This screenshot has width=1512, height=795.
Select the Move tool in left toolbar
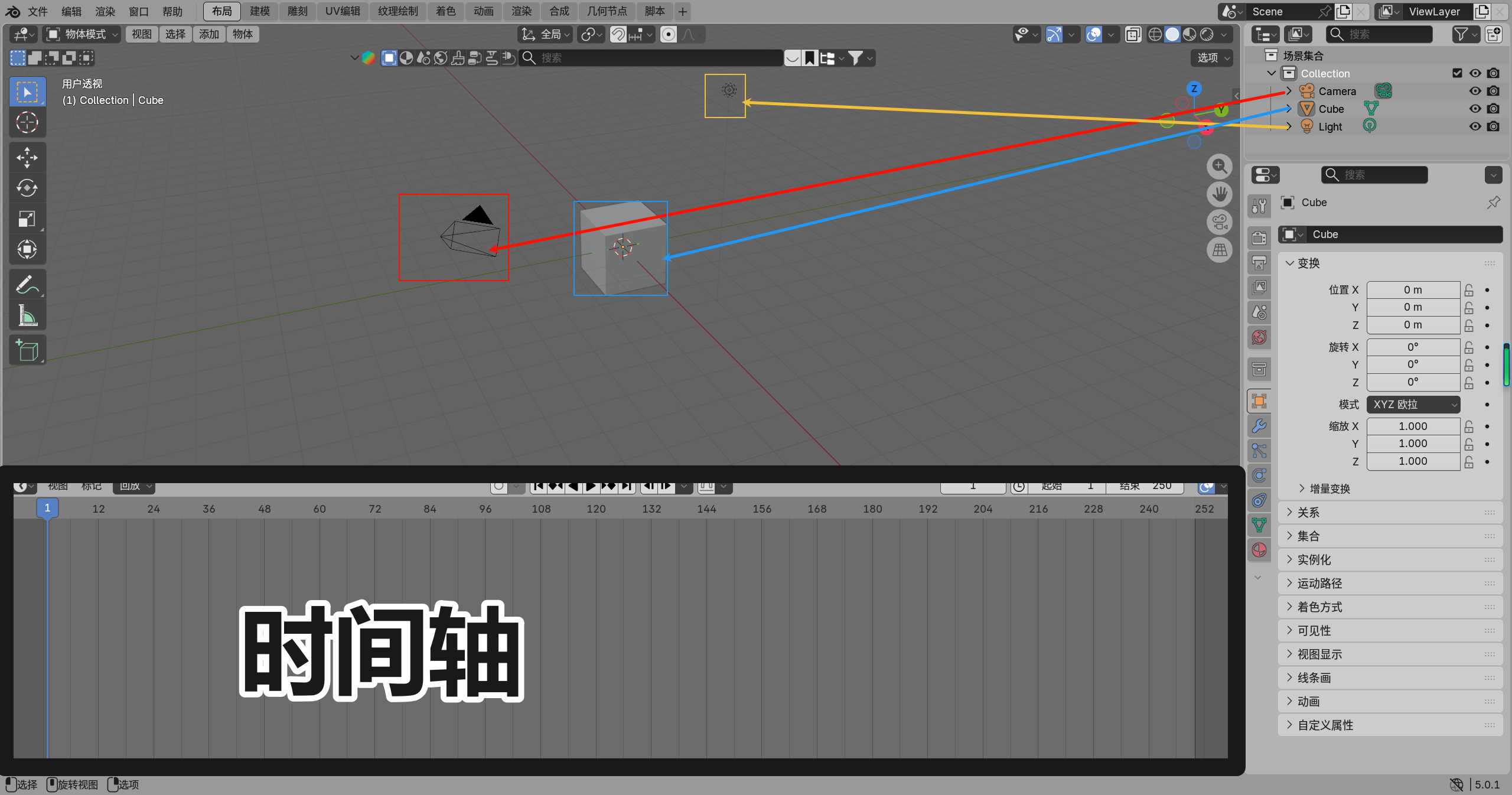27,157
